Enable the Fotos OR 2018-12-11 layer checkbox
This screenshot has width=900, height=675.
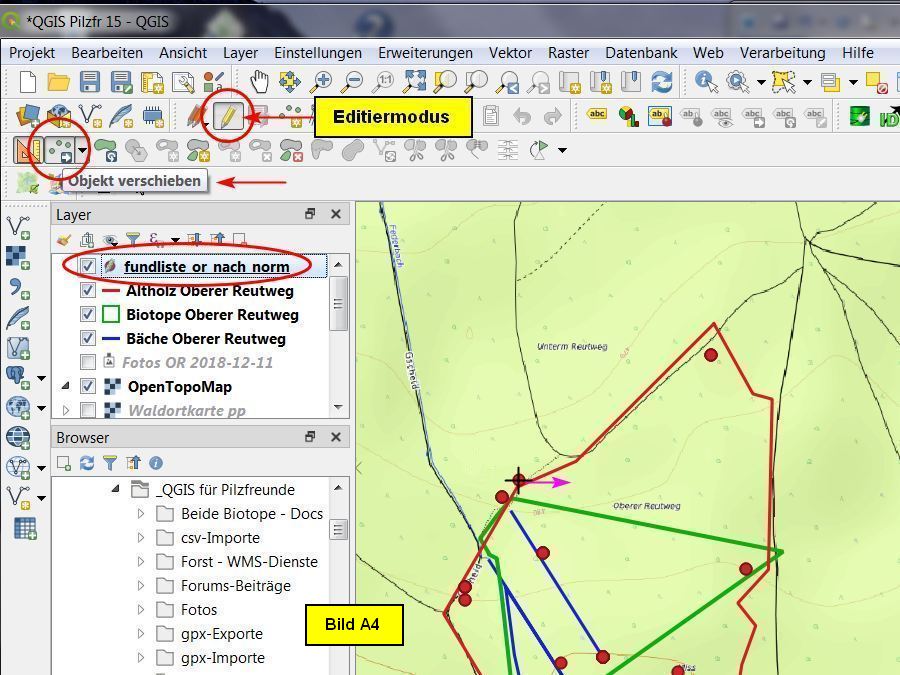88,362
